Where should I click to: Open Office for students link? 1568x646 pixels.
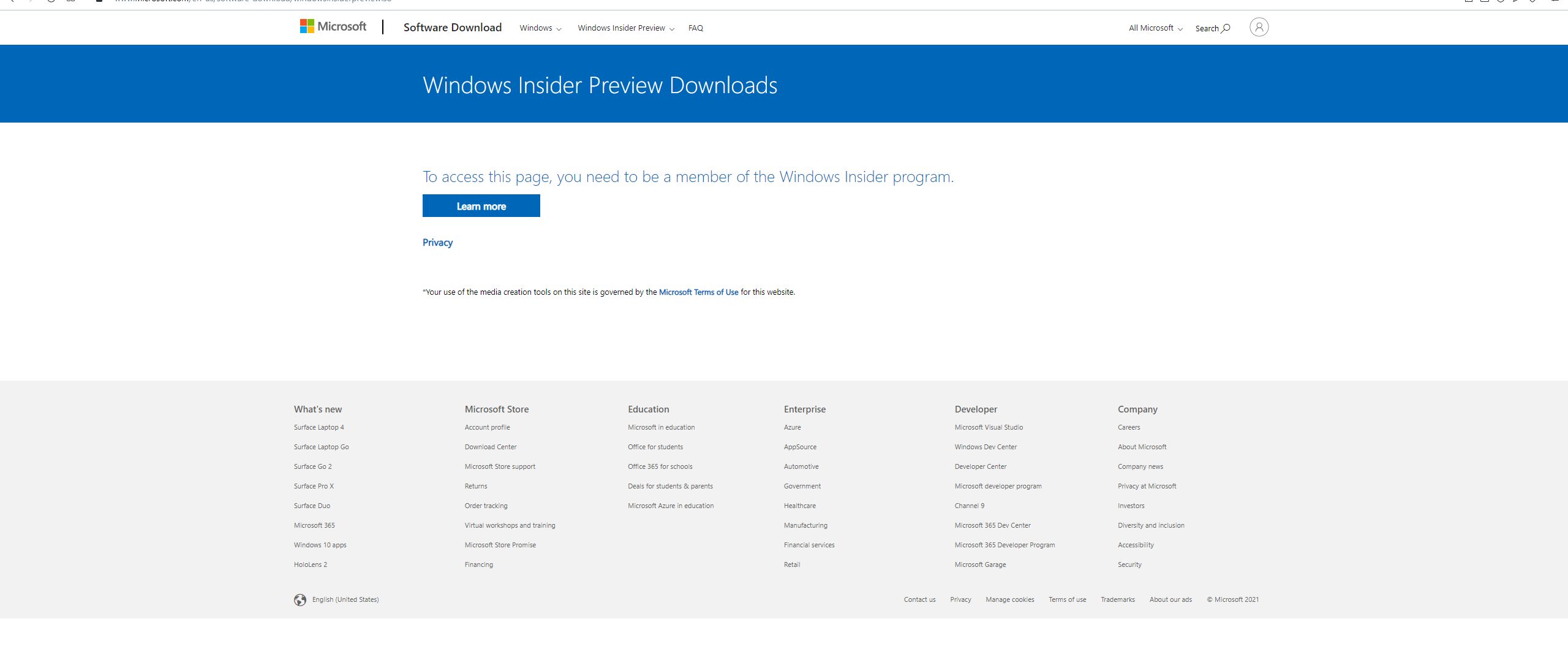tap(655, 447)
